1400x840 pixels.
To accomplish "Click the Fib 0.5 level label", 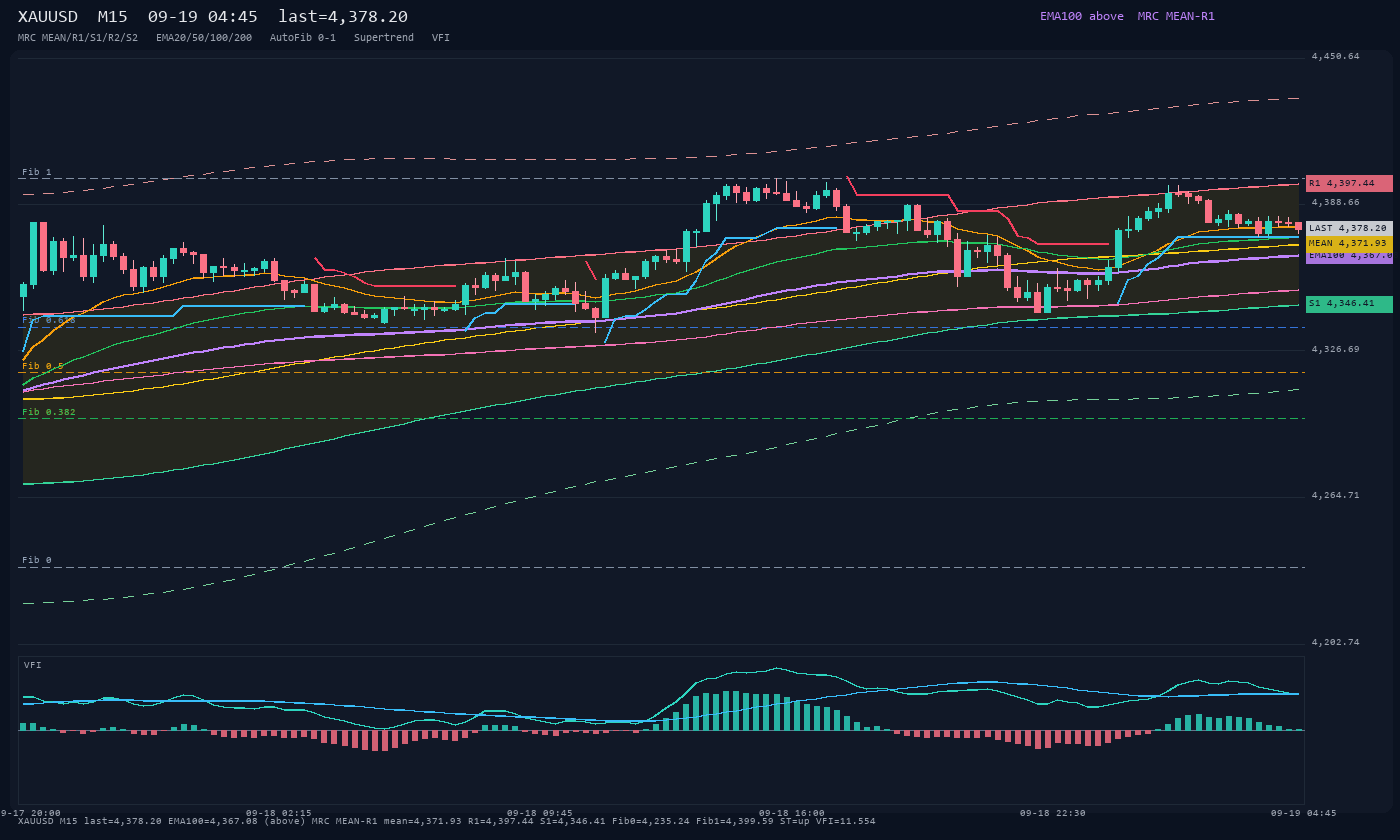I will [43, 366].
